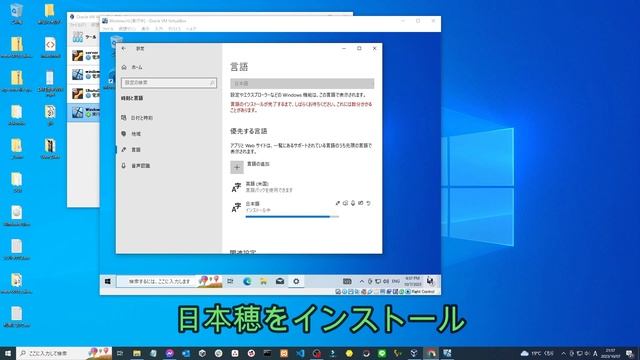Image resolution: width=640 pixels, height=360 pixels.
Task: Select 言語 in the Settings sidebar
Action: (131, 150)
